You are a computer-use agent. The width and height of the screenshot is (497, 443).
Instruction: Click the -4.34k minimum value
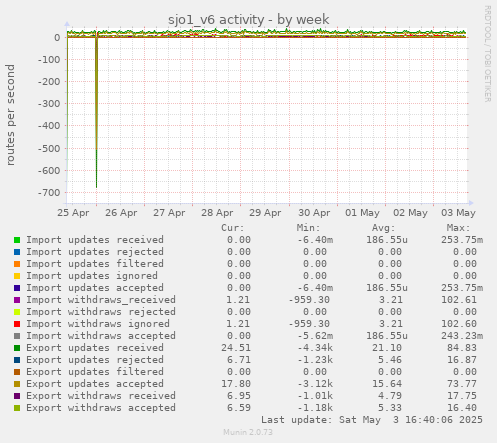point(315,348)
